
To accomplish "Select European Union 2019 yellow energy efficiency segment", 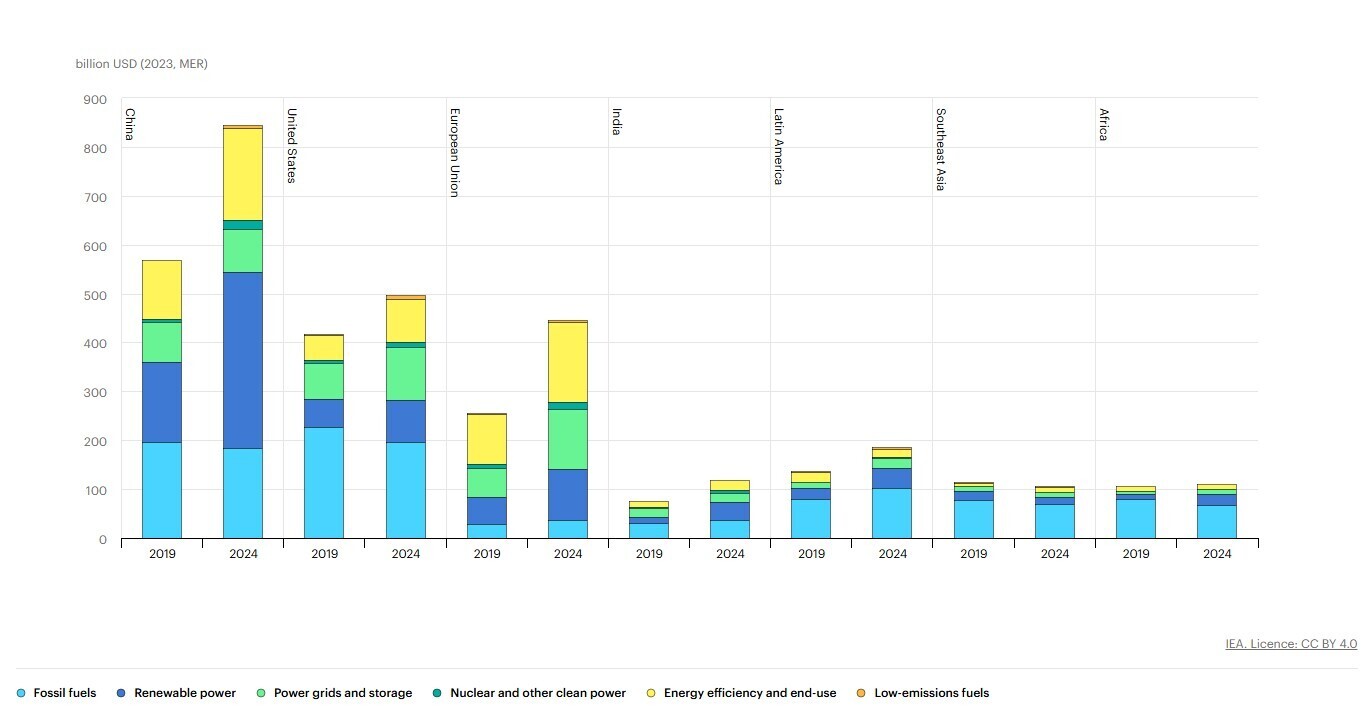I will (487, 439).
